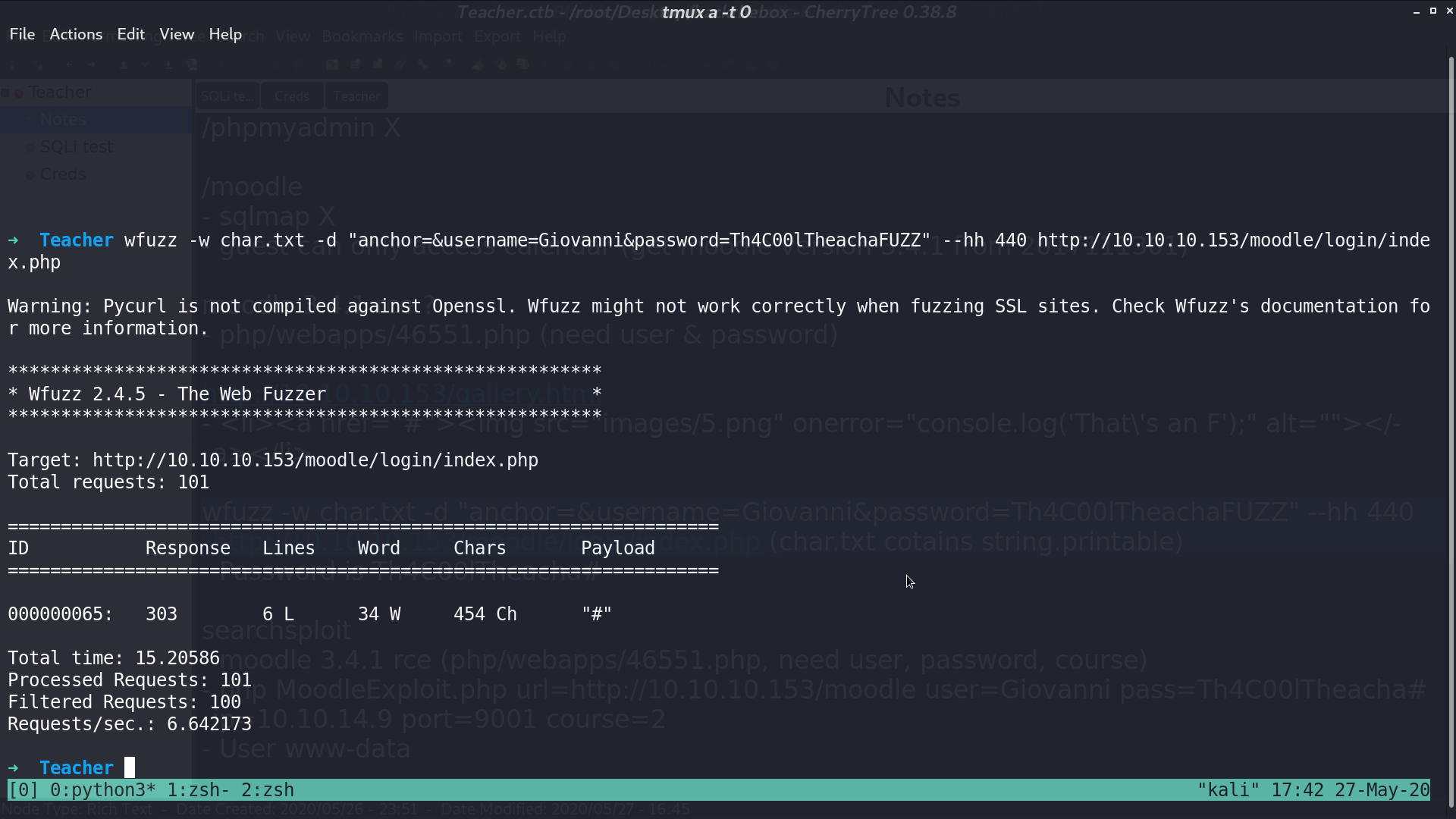Viewport: 1456px width, 819px height.
Task: Click the Target URL line text
Action: (x=273, y=460)
